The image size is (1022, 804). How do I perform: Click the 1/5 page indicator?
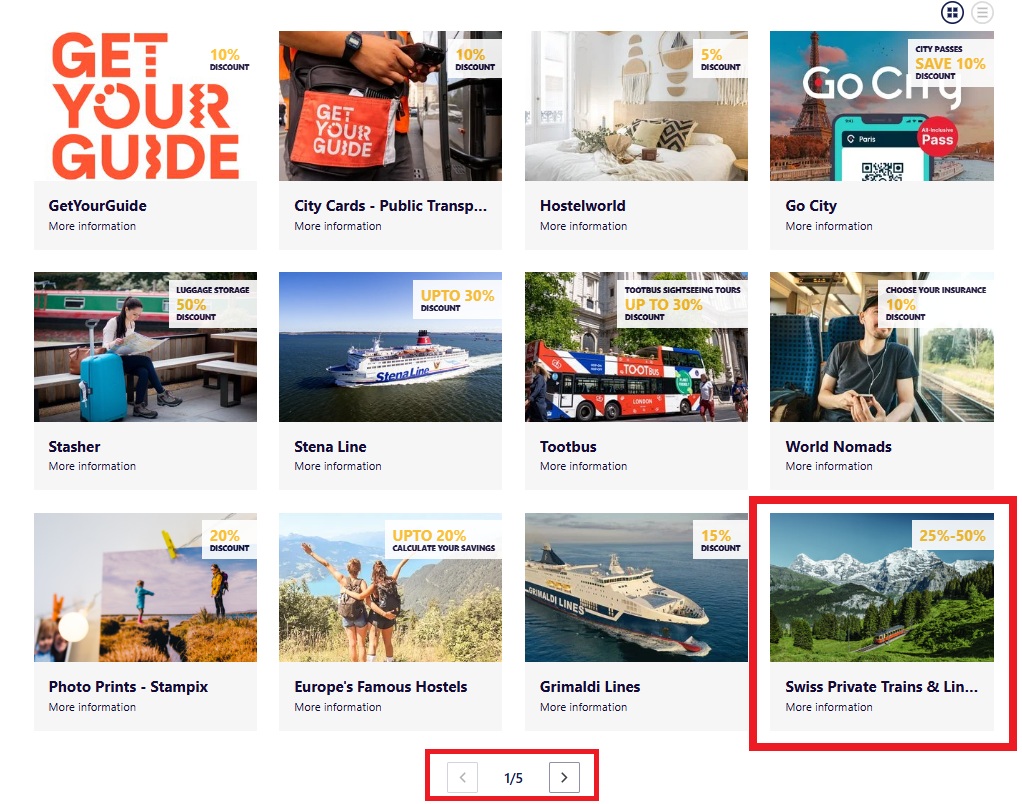point(513,778)
